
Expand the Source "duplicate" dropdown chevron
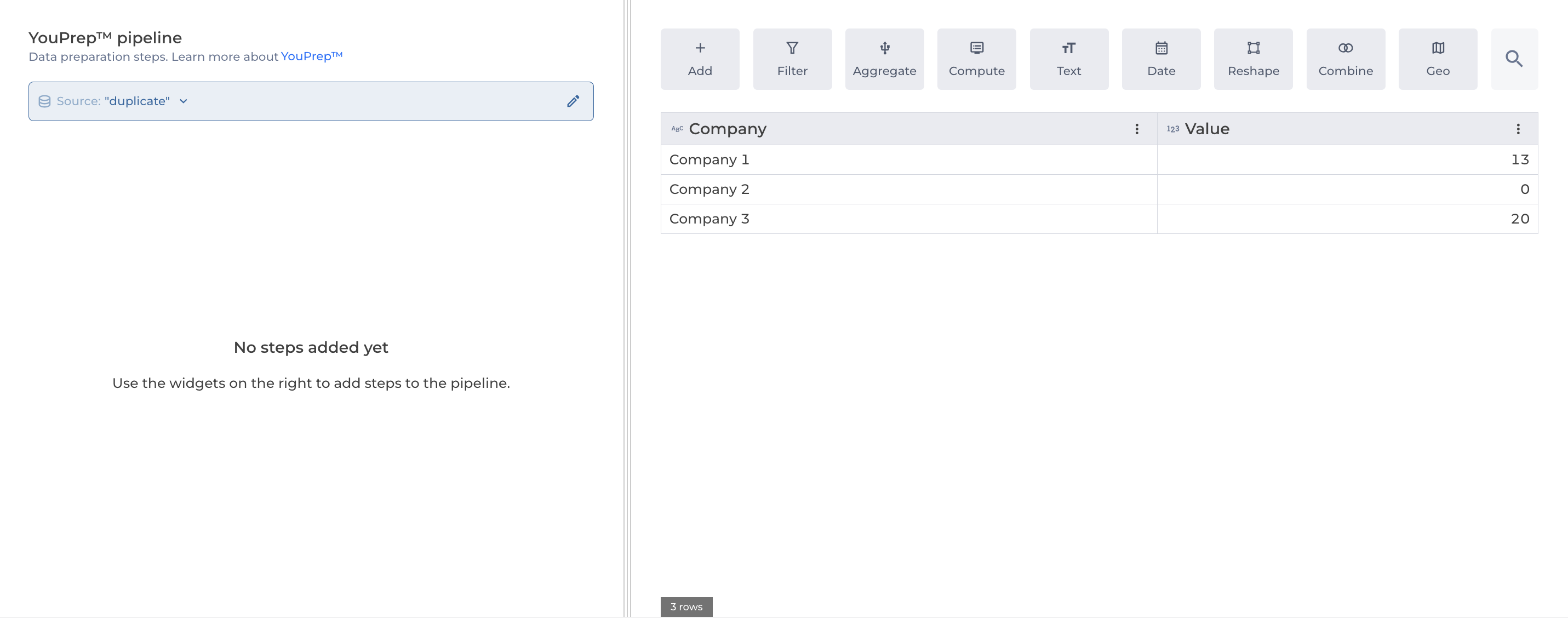pyautogui.click(x=183, y=101)
